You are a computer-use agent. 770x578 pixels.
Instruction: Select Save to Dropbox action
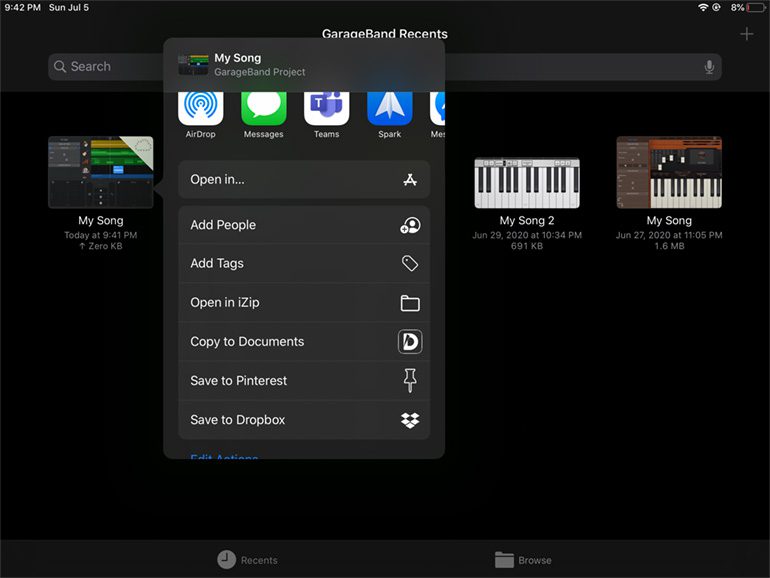304,420
